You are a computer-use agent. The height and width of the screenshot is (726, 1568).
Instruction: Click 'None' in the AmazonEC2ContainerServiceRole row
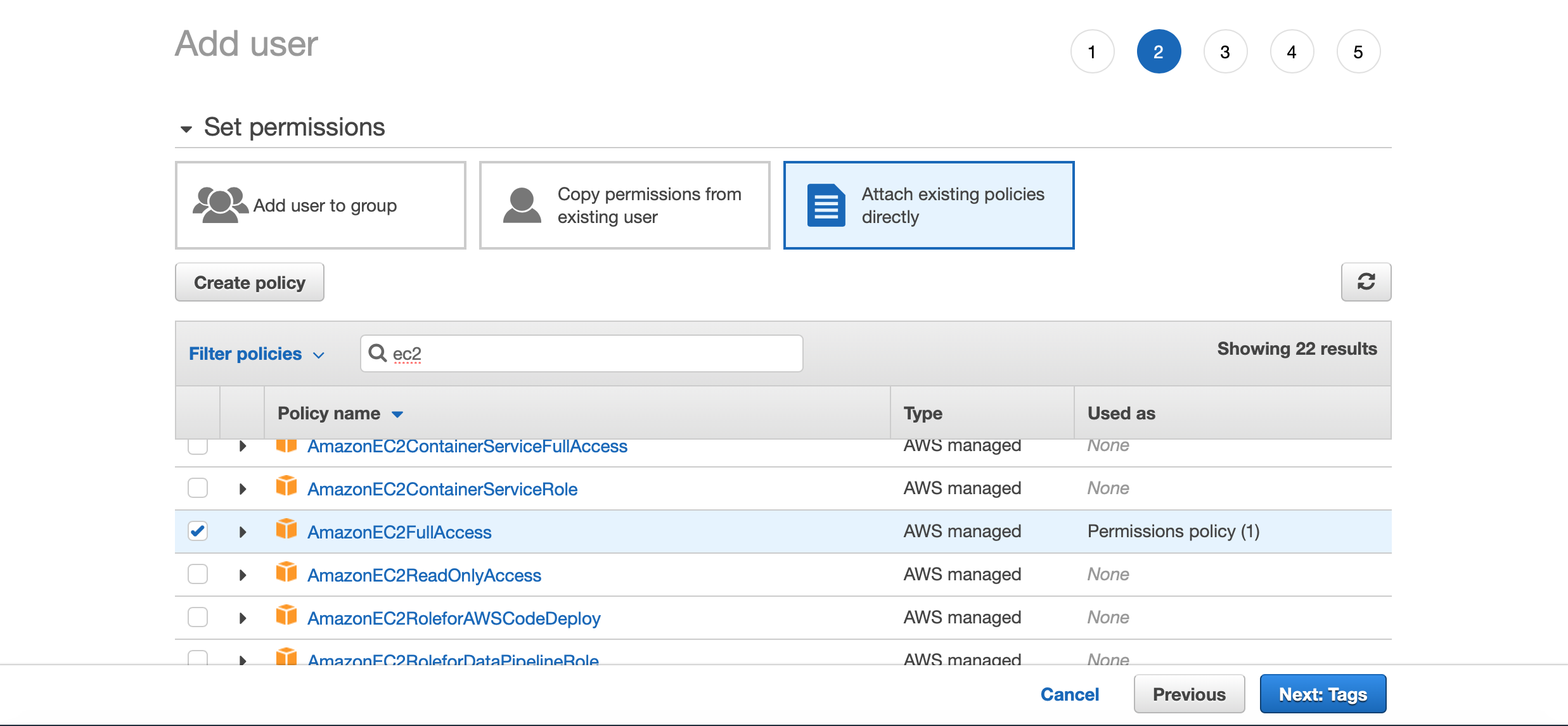click(x=1108, y=488)
